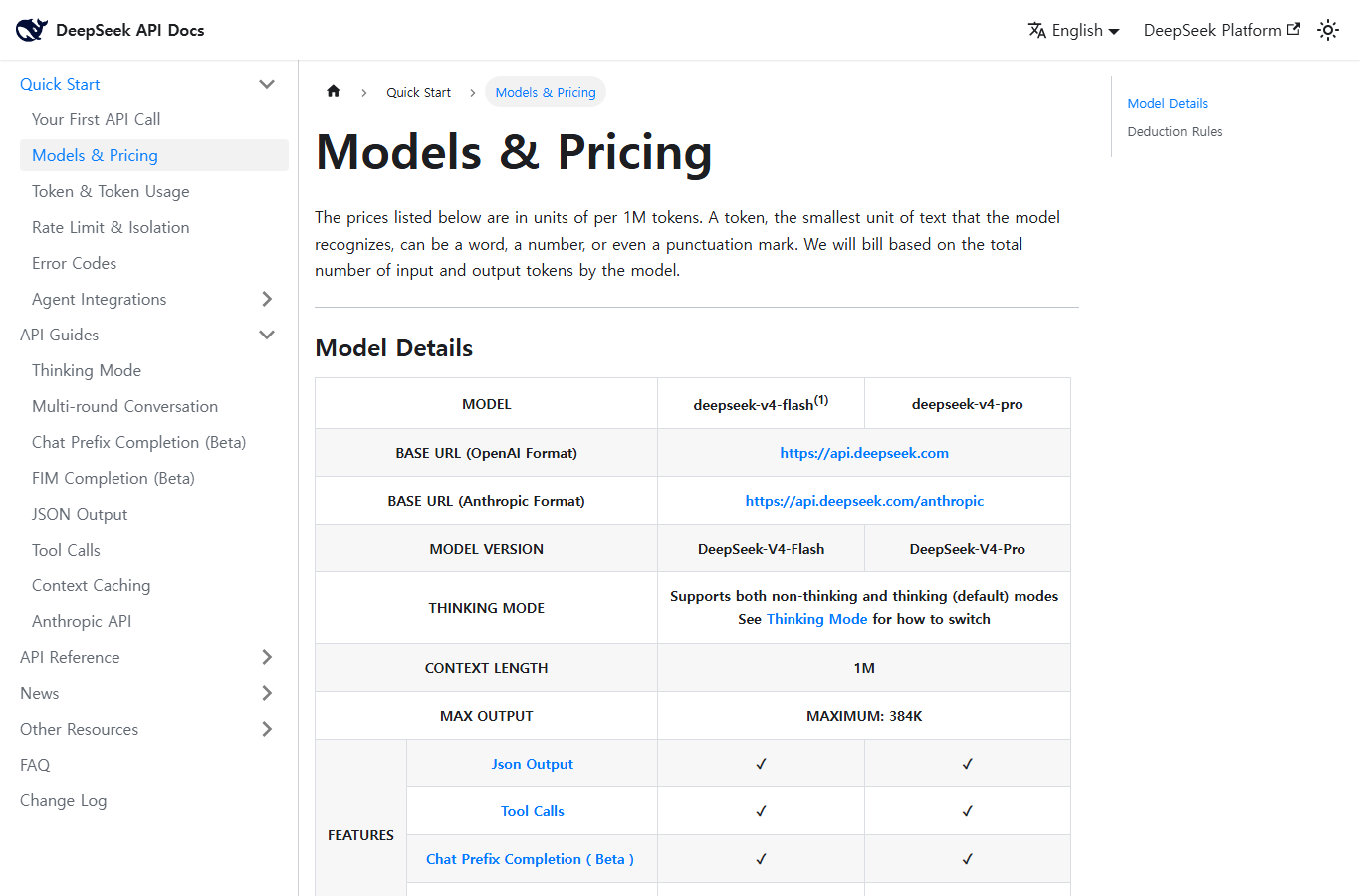The width and height of the screenshot is (1360, 896).
Task: Expand the Other Resources chevron
Action: 267,729
